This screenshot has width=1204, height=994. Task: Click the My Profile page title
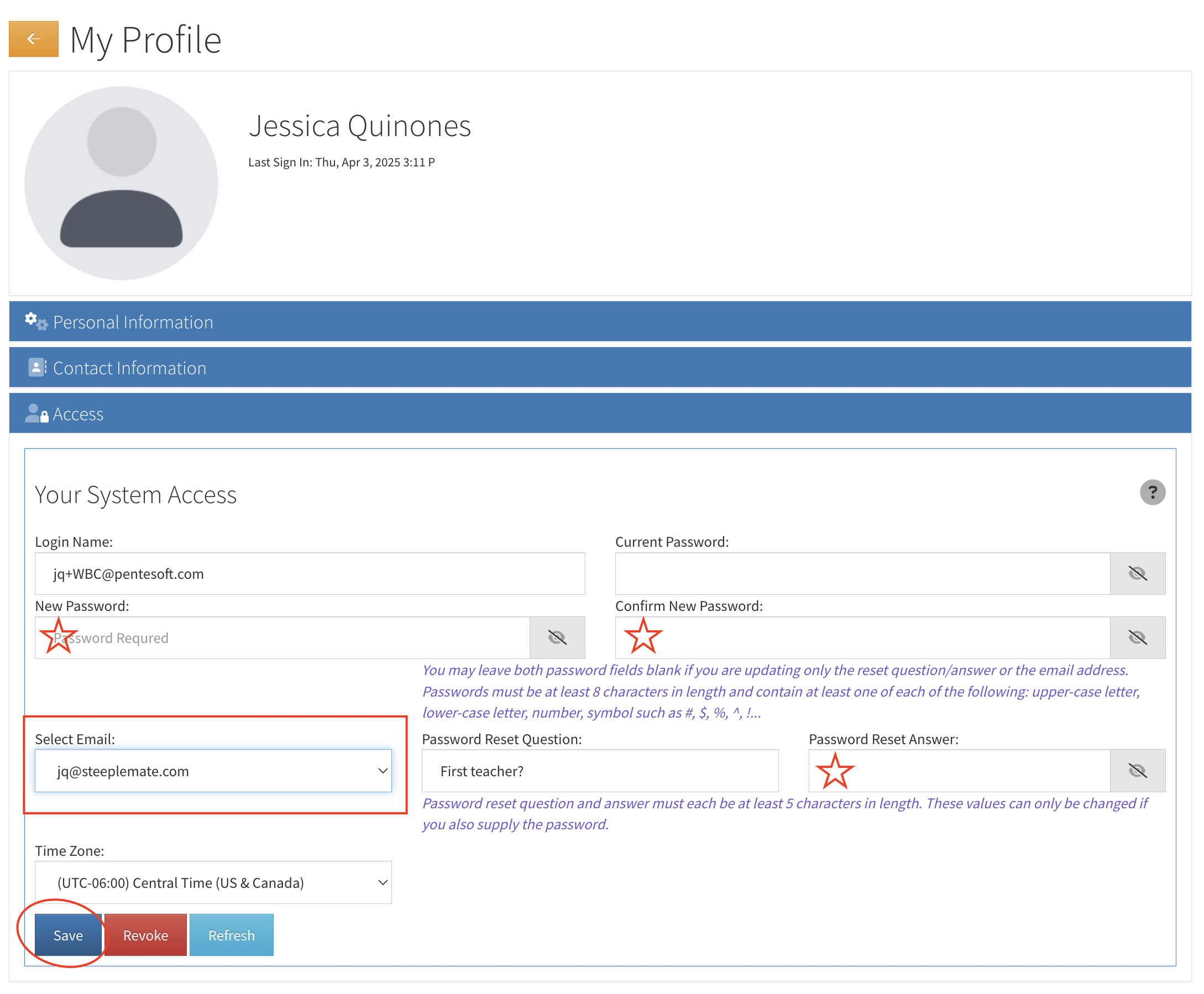(145, 40)
